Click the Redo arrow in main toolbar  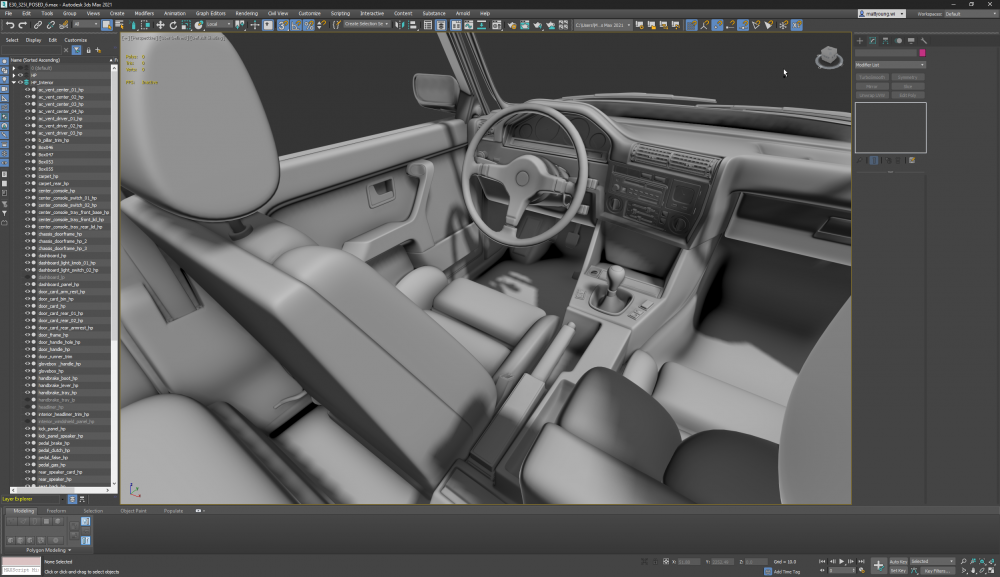(x=22, y=25)
